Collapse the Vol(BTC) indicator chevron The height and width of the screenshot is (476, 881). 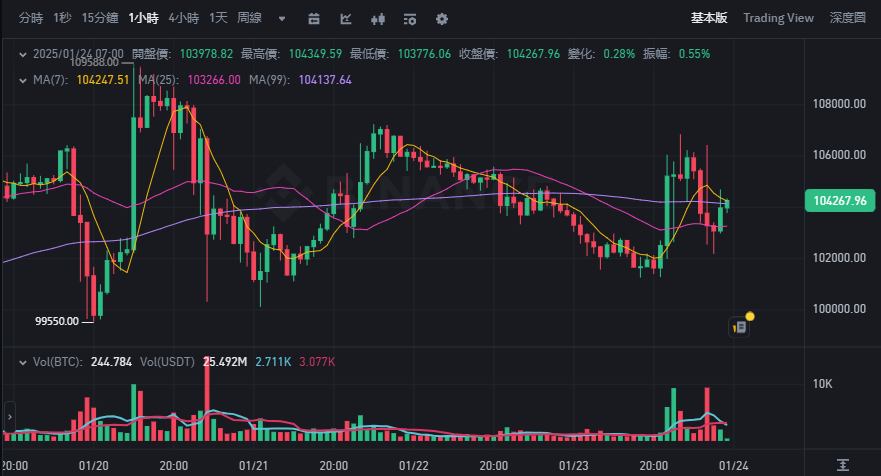click(22, 362)
